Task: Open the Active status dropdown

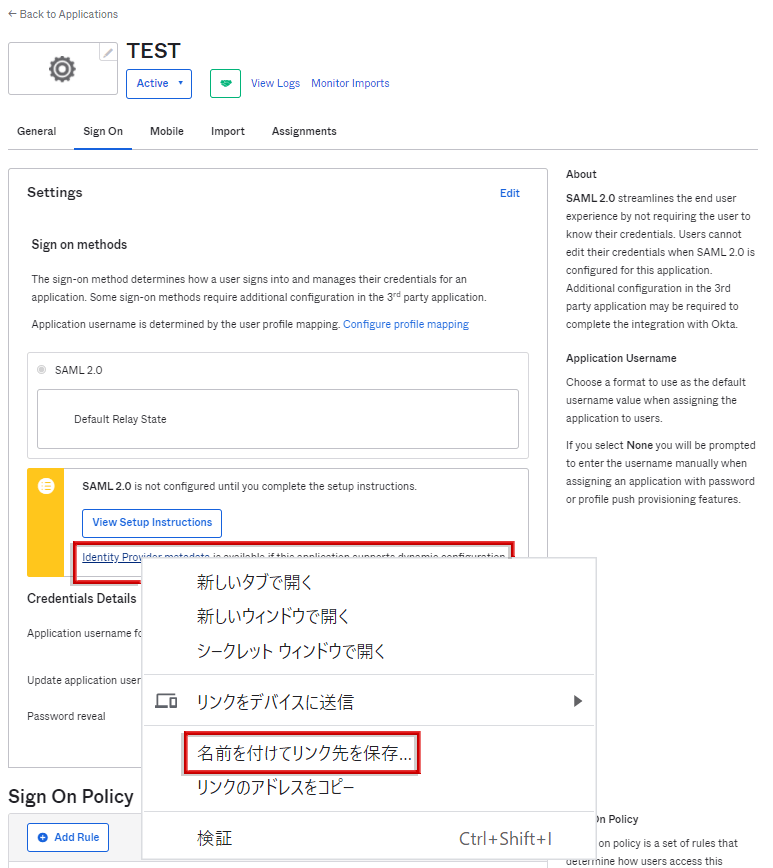Action: tap(159, 84)
